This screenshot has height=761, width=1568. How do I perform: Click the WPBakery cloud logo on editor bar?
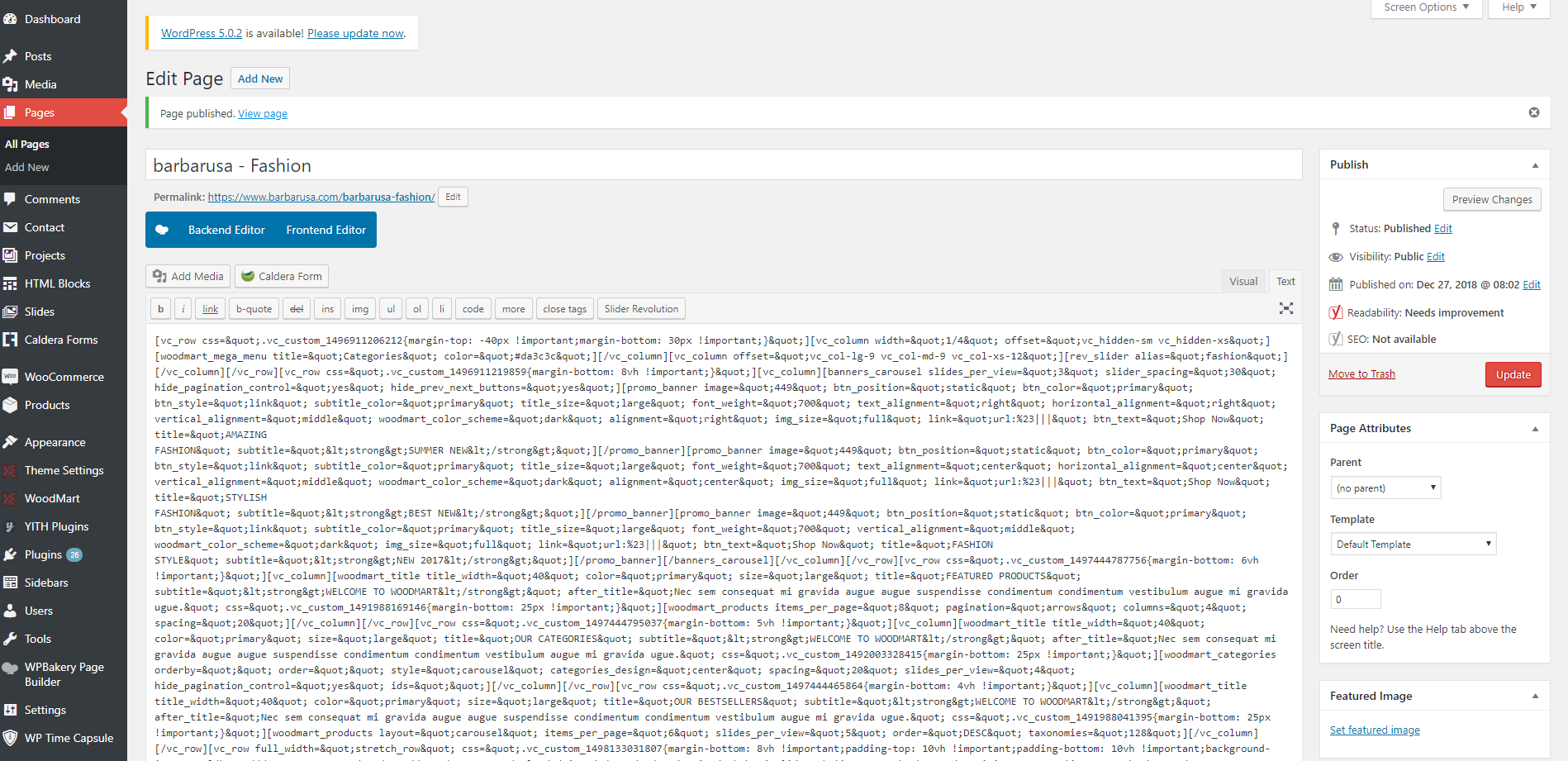(162, 230)
